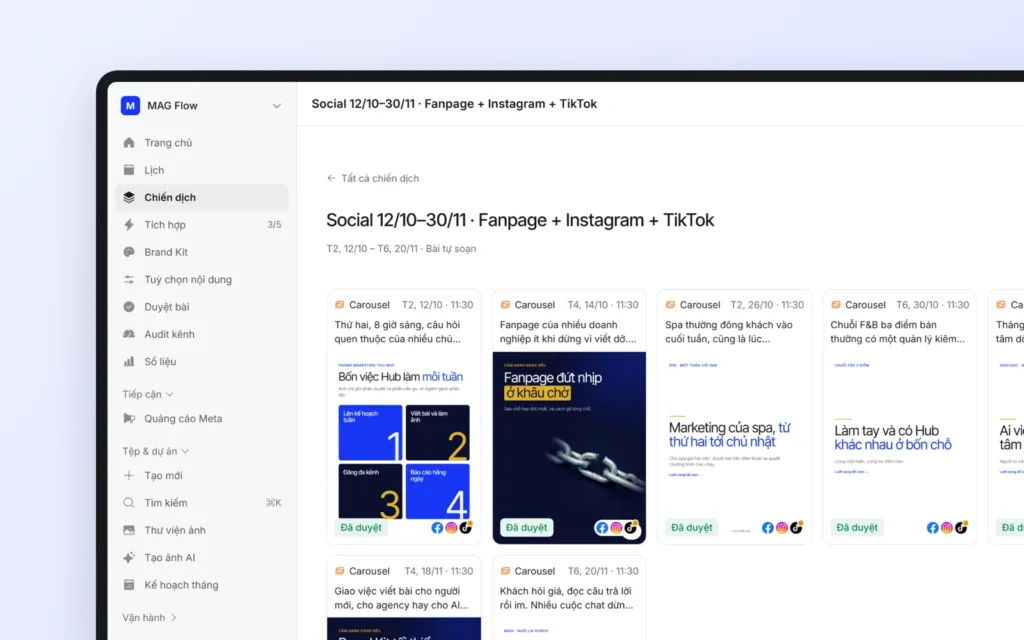This screenshot has height=640, width=1024.
Task: Click Đã duyệt badge on T6, 30/10 card
Action: click(x=857, y=528)
